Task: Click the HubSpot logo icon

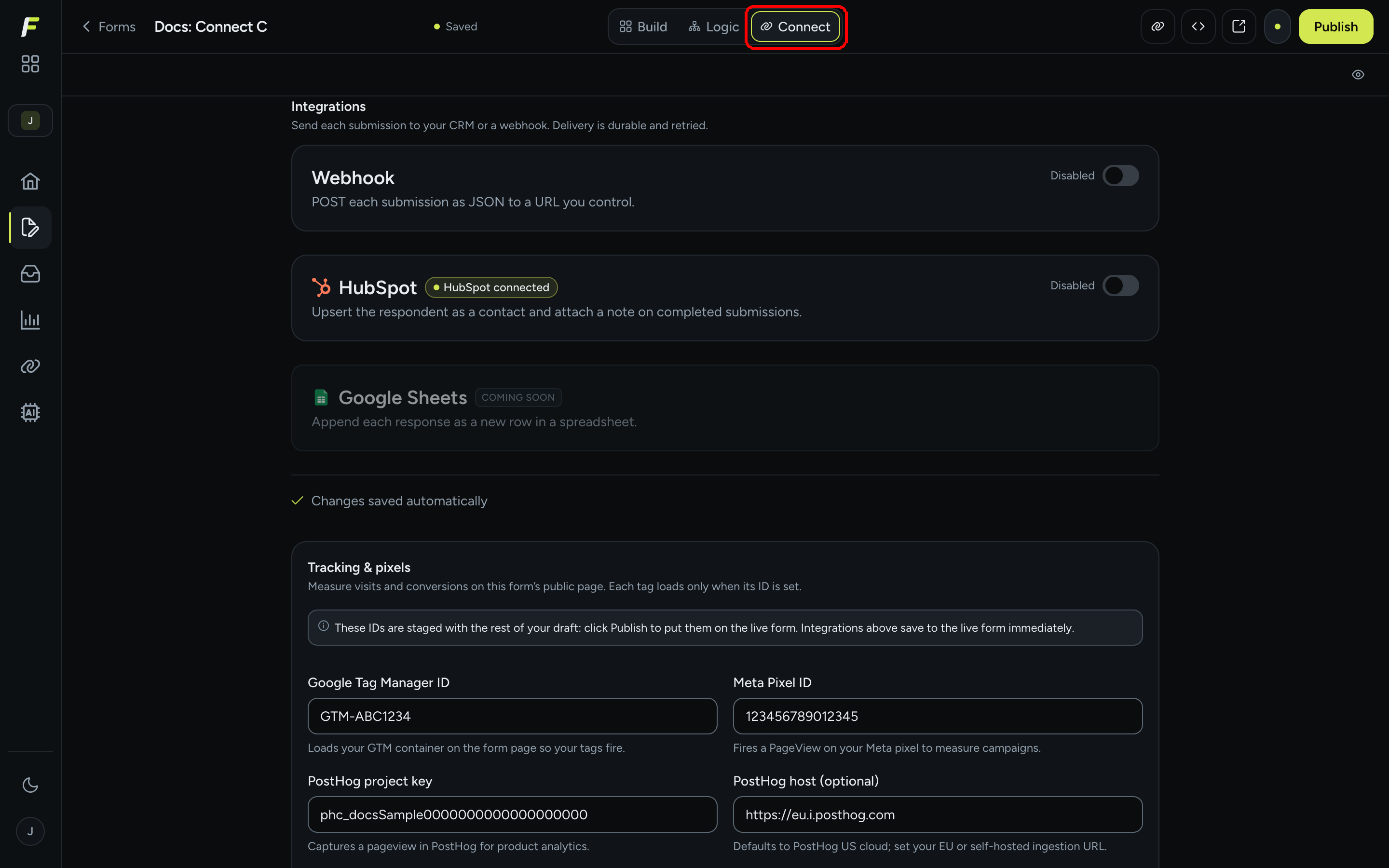Action: [x=321, y=287]
